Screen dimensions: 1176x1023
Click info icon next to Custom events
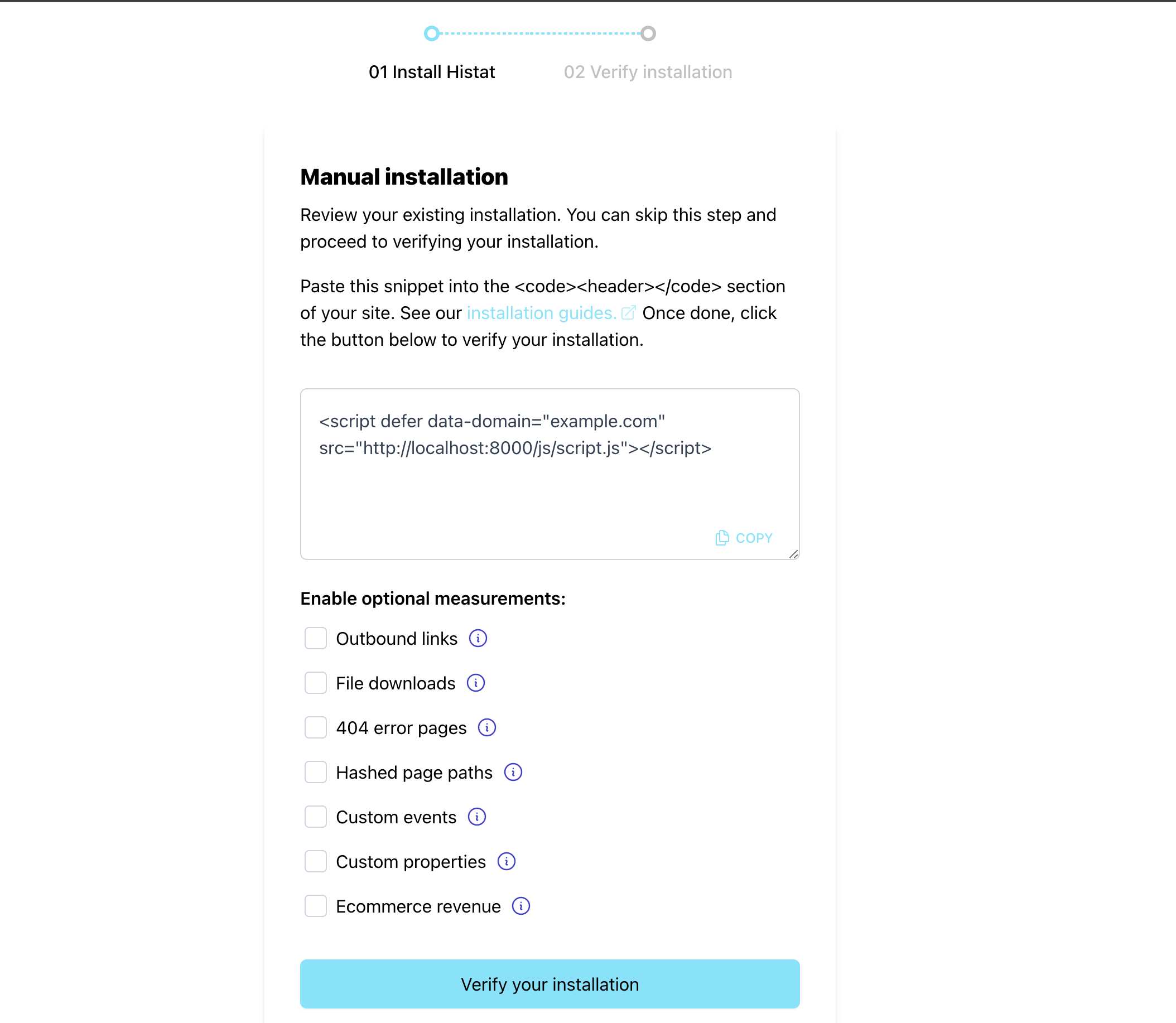[477, 817]
